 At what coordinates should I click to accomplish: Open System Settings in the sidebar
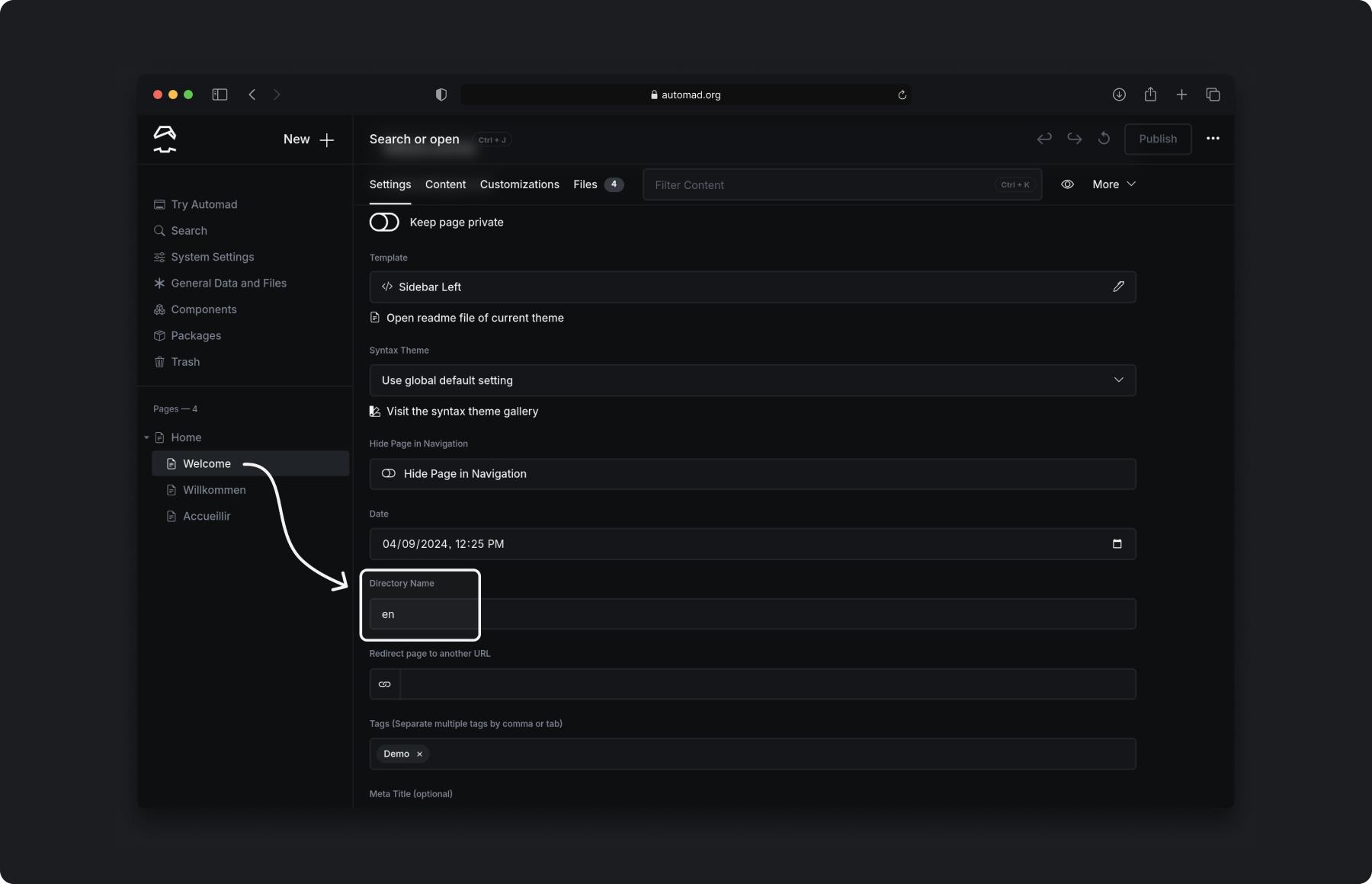pos(204,257)
